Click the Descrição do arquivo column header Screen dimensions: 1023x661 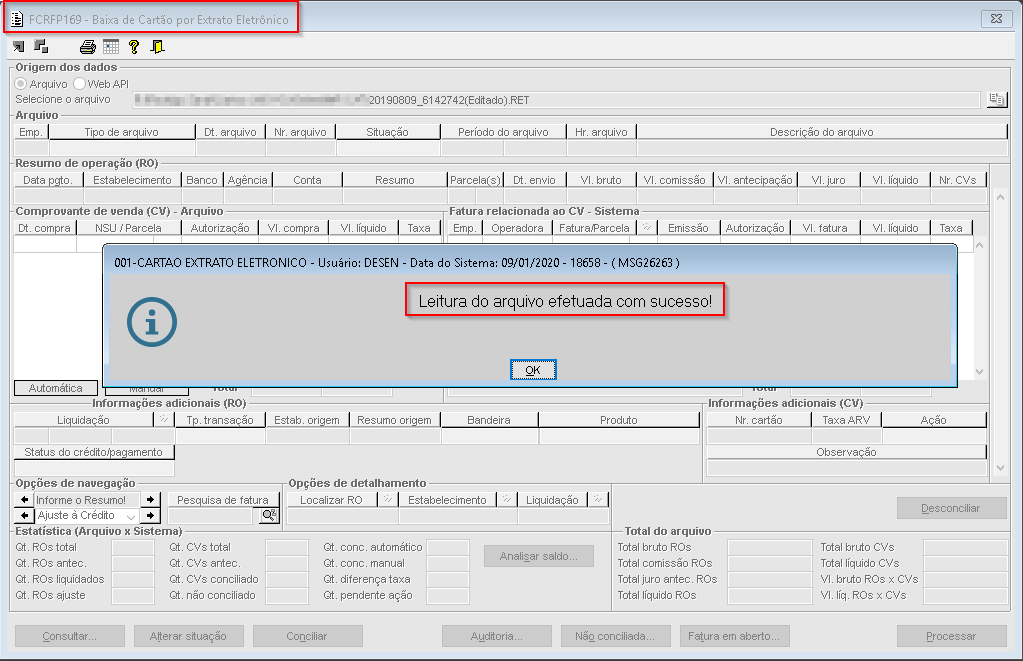pyautogui.click(x=821, y=132)
